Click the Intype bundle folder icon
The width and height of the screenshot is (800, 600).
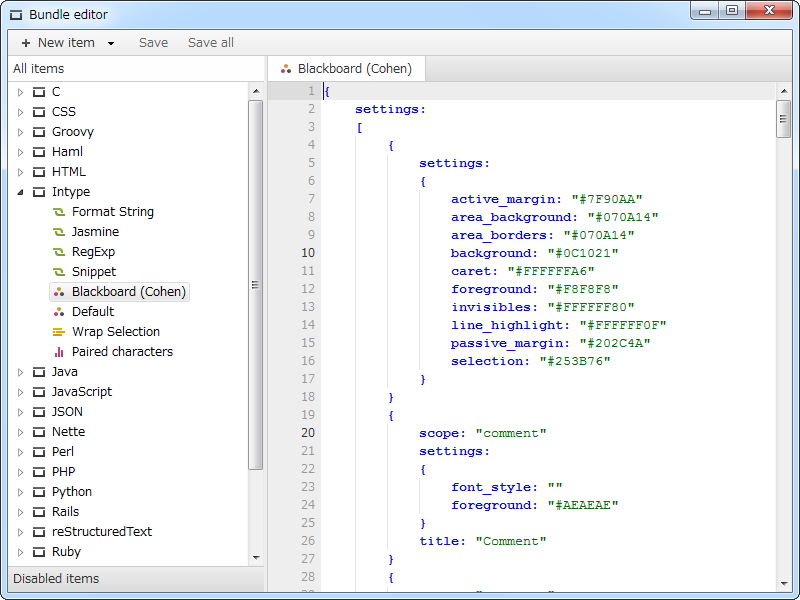pyautogui.click(x=39, y=192)
